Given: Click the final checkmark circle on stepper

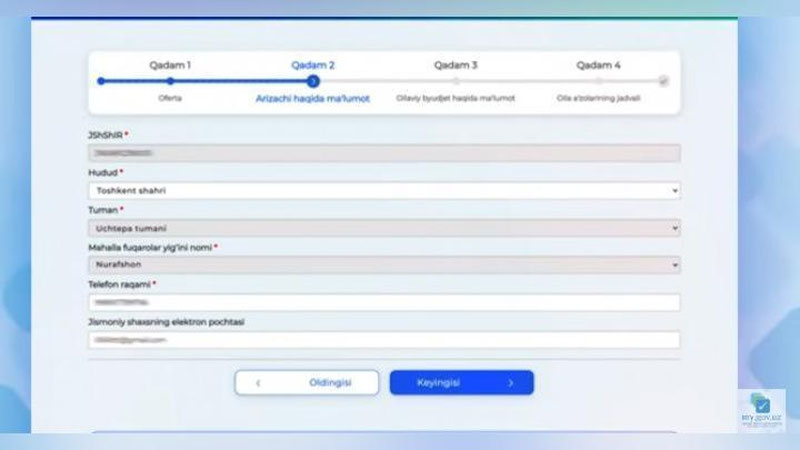Looking at the screenshot, I should (664, 82).
